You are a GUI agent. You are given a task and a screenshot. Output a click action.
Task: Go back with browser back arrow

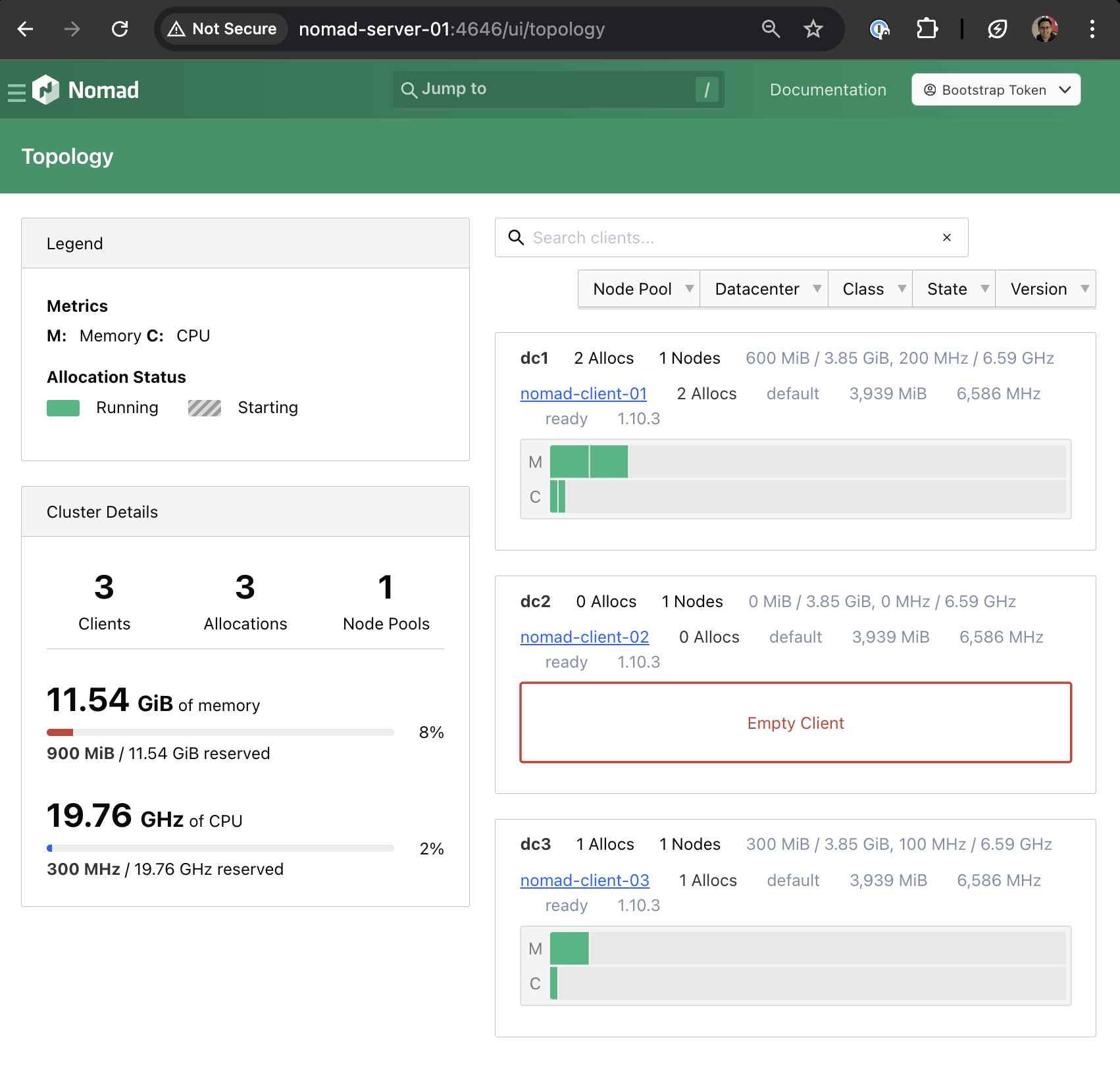pos(26,29)
